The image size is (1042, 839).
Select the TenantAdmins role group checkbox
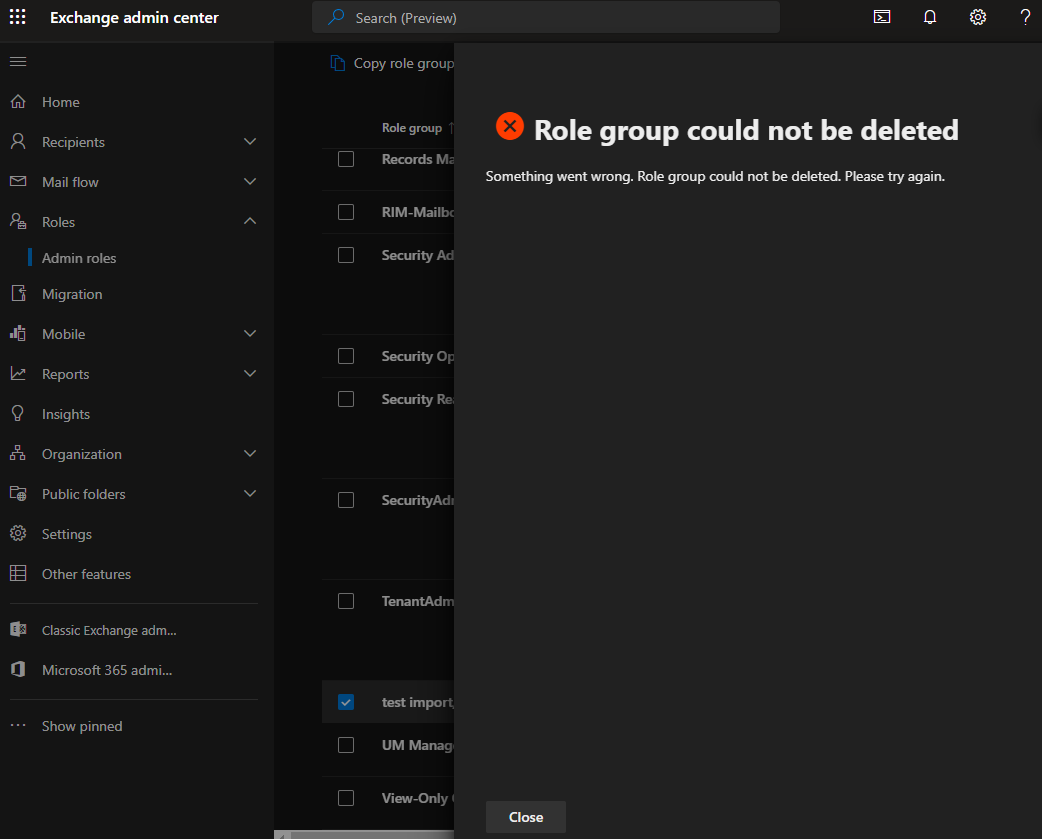pyautogui.click(x=345, y=600)
